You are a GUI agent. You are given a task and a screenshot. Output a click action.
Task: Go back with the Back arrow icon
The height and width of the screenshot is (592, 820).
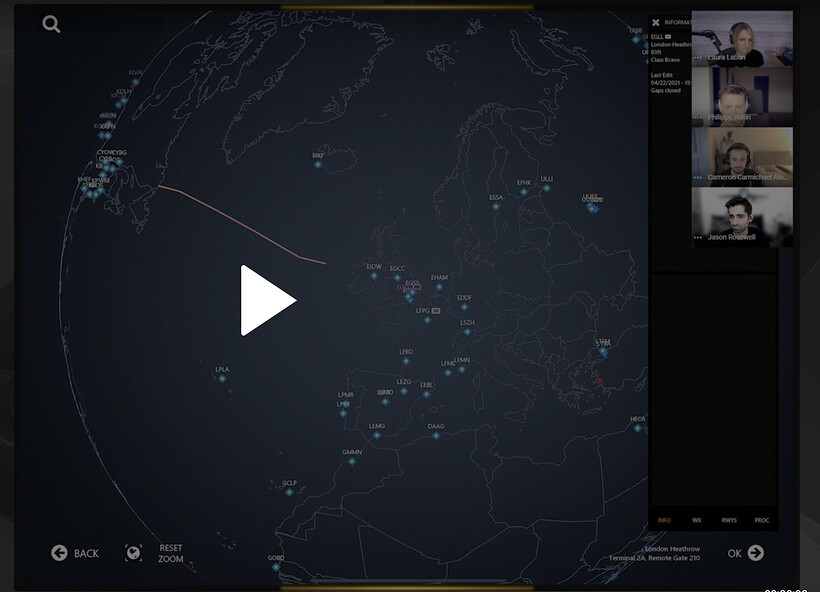click(x=59, y=553)
